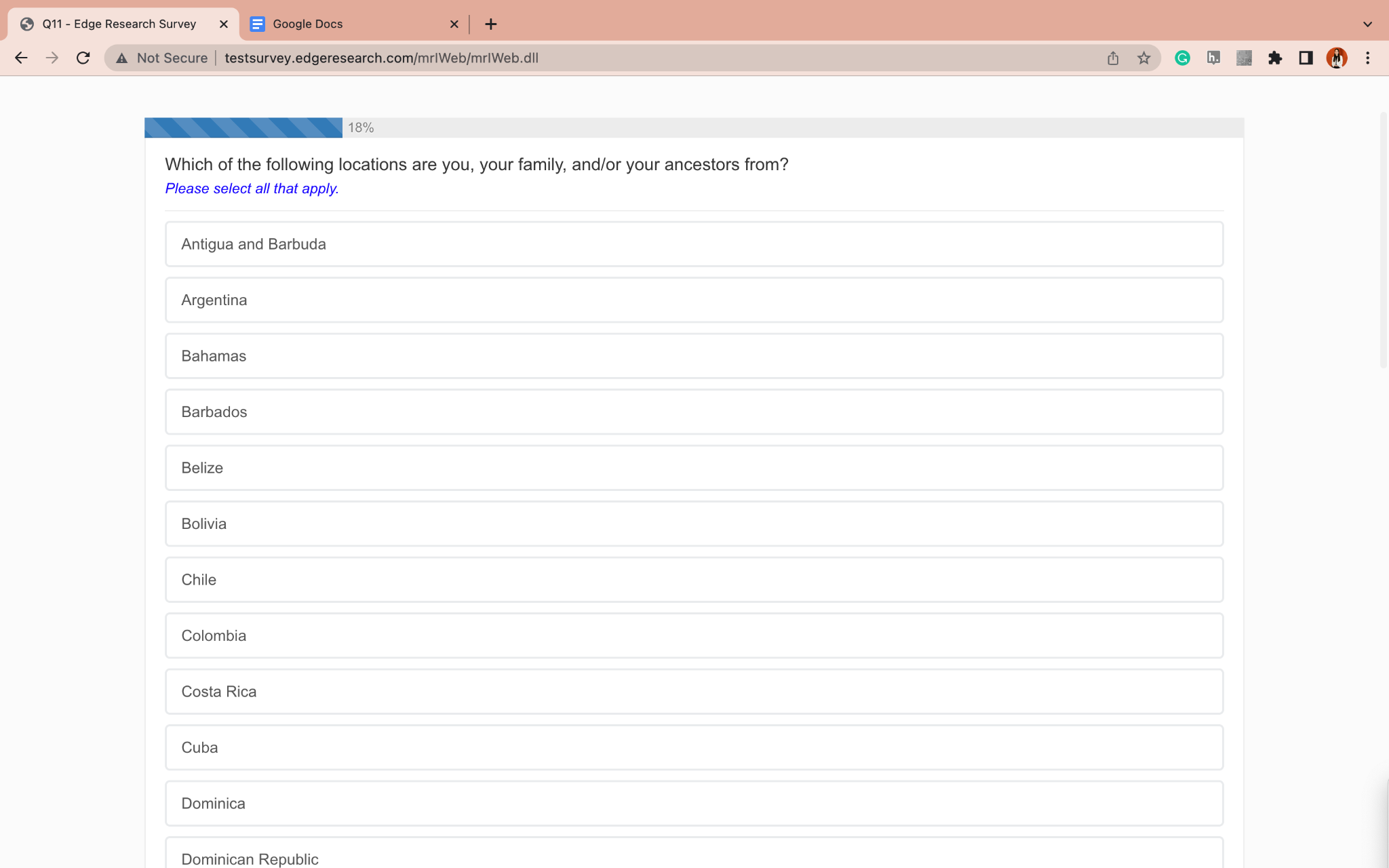
Task: Open the Grammarly extension icon
Action: coord(1182,58)
